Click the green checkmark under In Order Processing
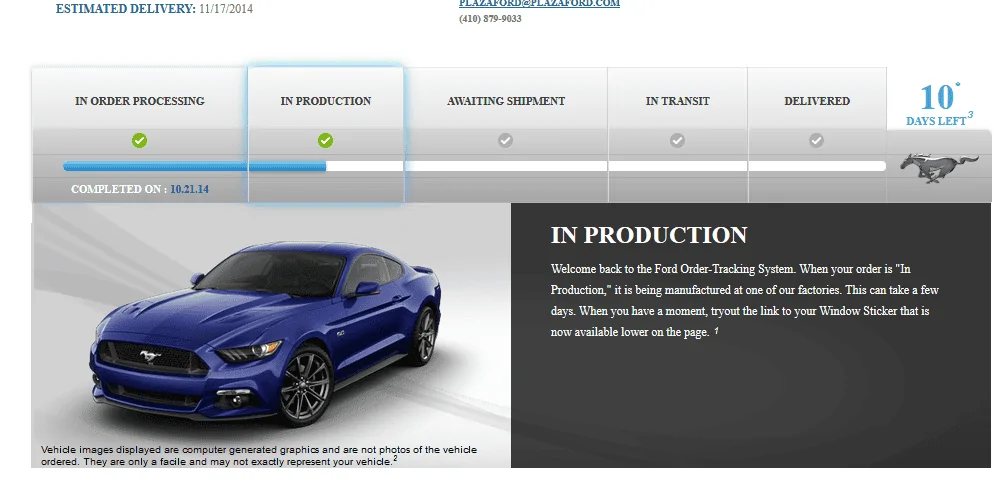Viewport: 1005px width, 484px height. click(139, 140)
